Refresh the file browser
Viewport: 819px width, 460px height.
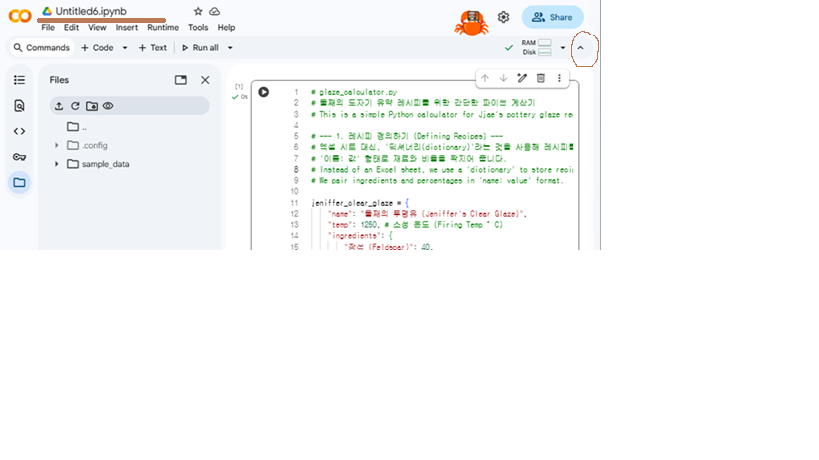[x=75, y=106]
